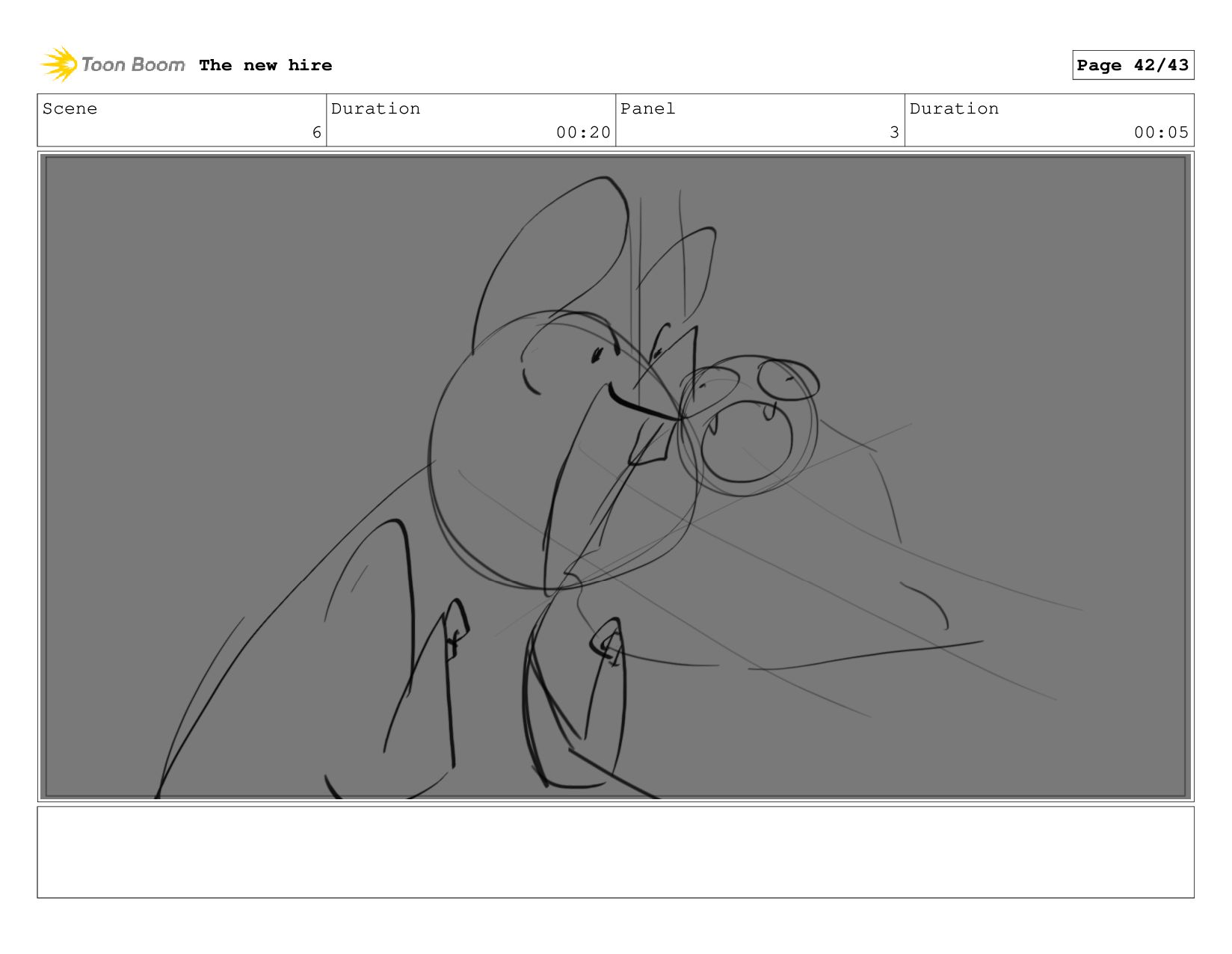The height and width of the screenshot is (954, 1232).
Task: Click the Toon Boom logo
Action: click(x=112, y=64)
